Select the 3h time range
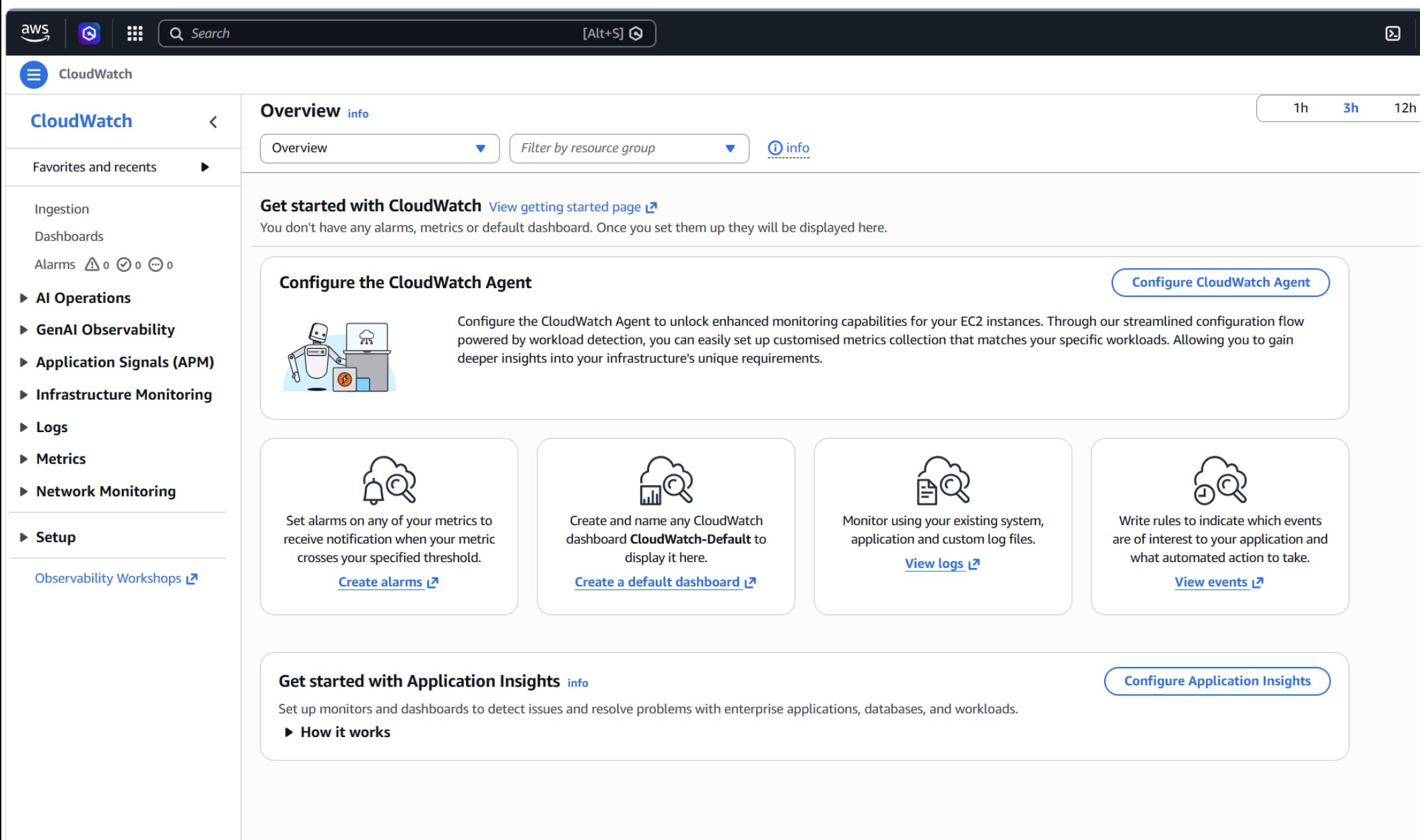This screenshot has width=1428, height=840. click(x=1351, y=108)
